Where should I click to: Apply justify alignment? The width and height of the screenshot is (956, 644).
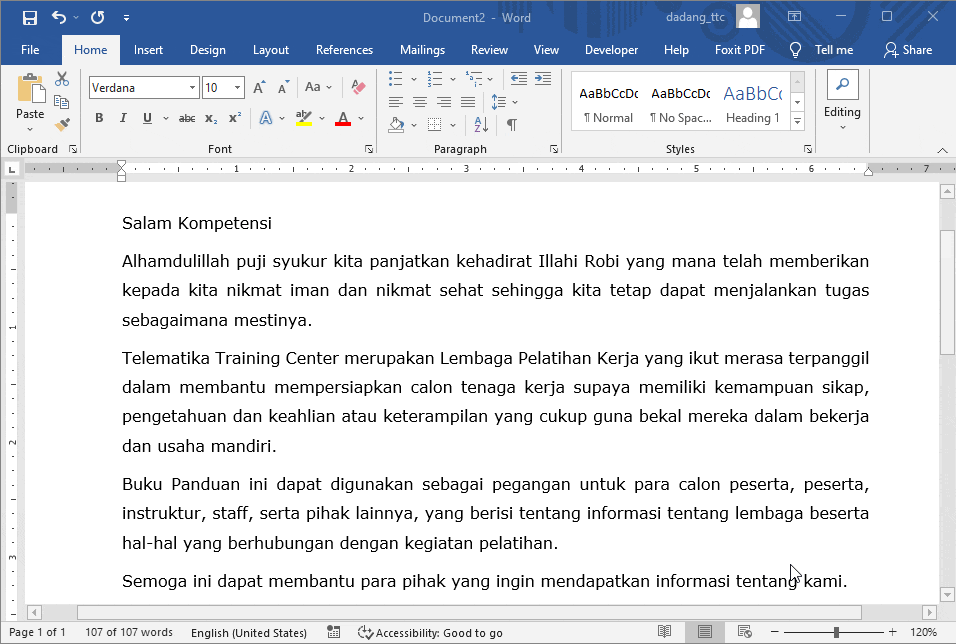(467, 101)
